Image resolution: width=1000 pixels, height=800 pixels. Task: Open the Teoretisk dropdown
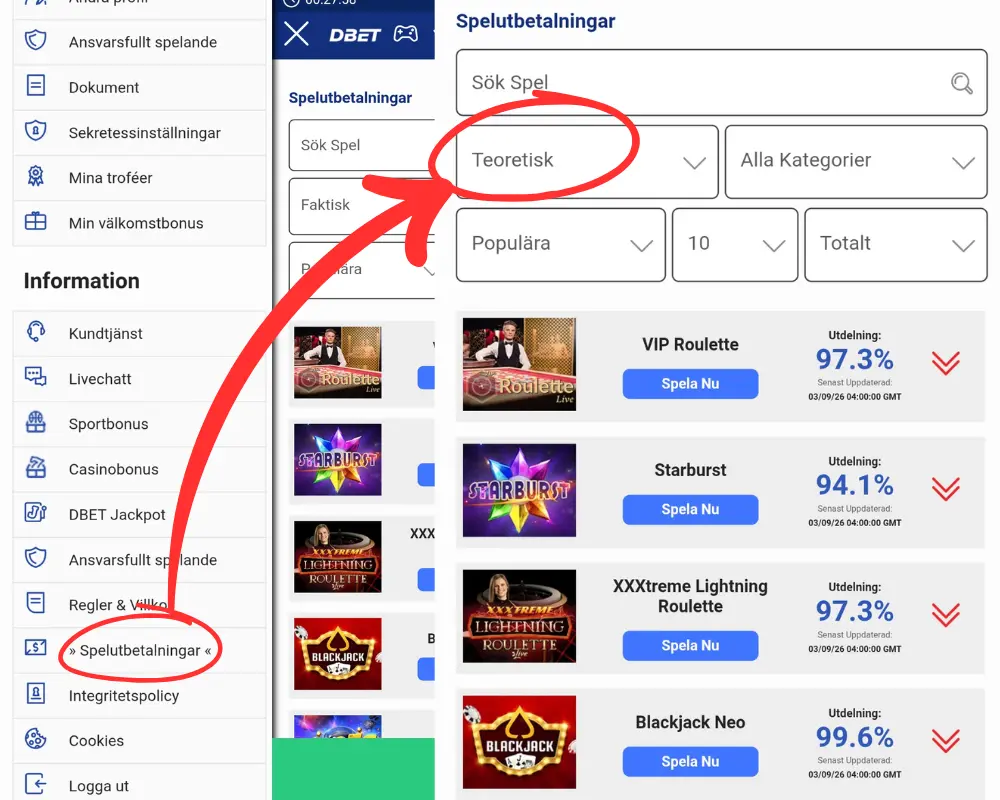pos(587,161)
